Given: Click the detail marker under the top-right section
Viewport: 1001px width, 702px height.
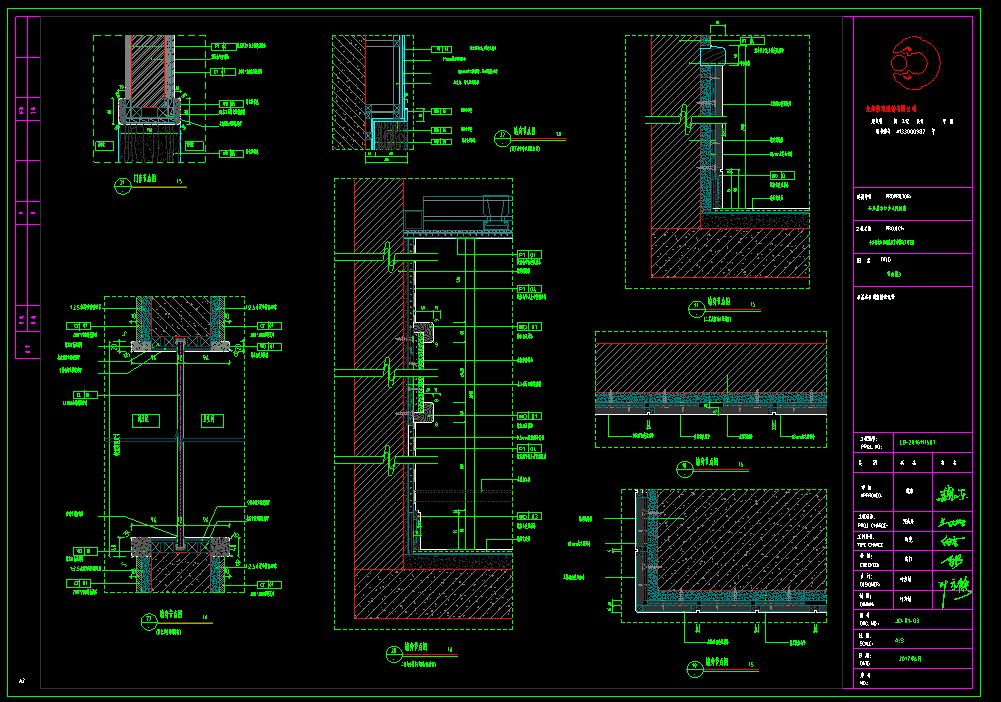Looking at the screenshot, I should point(695,305).
